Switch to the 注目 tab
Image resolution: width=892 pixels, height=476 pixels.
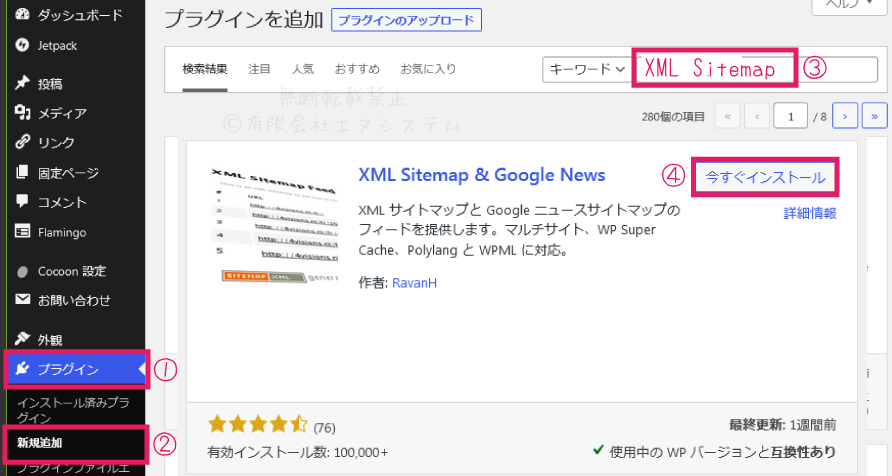[x=259, y=69]
